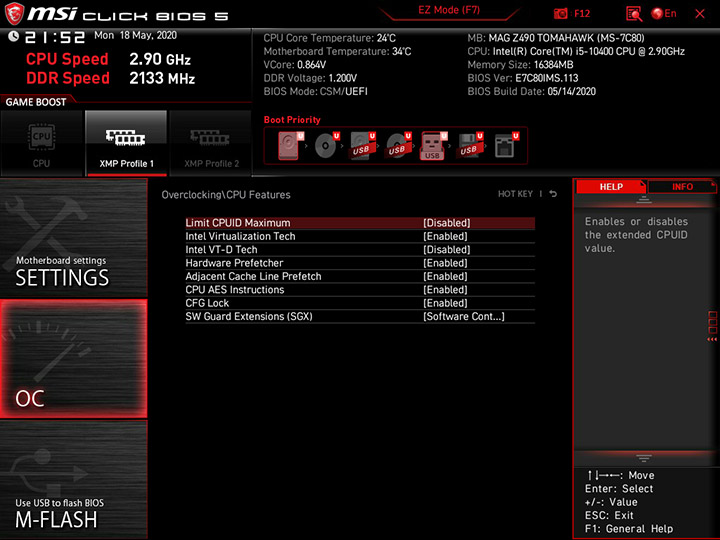Click the CPU Speed 2.90 GHz value
The image size is (720, 540).
pyautogui.click(x=160, y=59)
